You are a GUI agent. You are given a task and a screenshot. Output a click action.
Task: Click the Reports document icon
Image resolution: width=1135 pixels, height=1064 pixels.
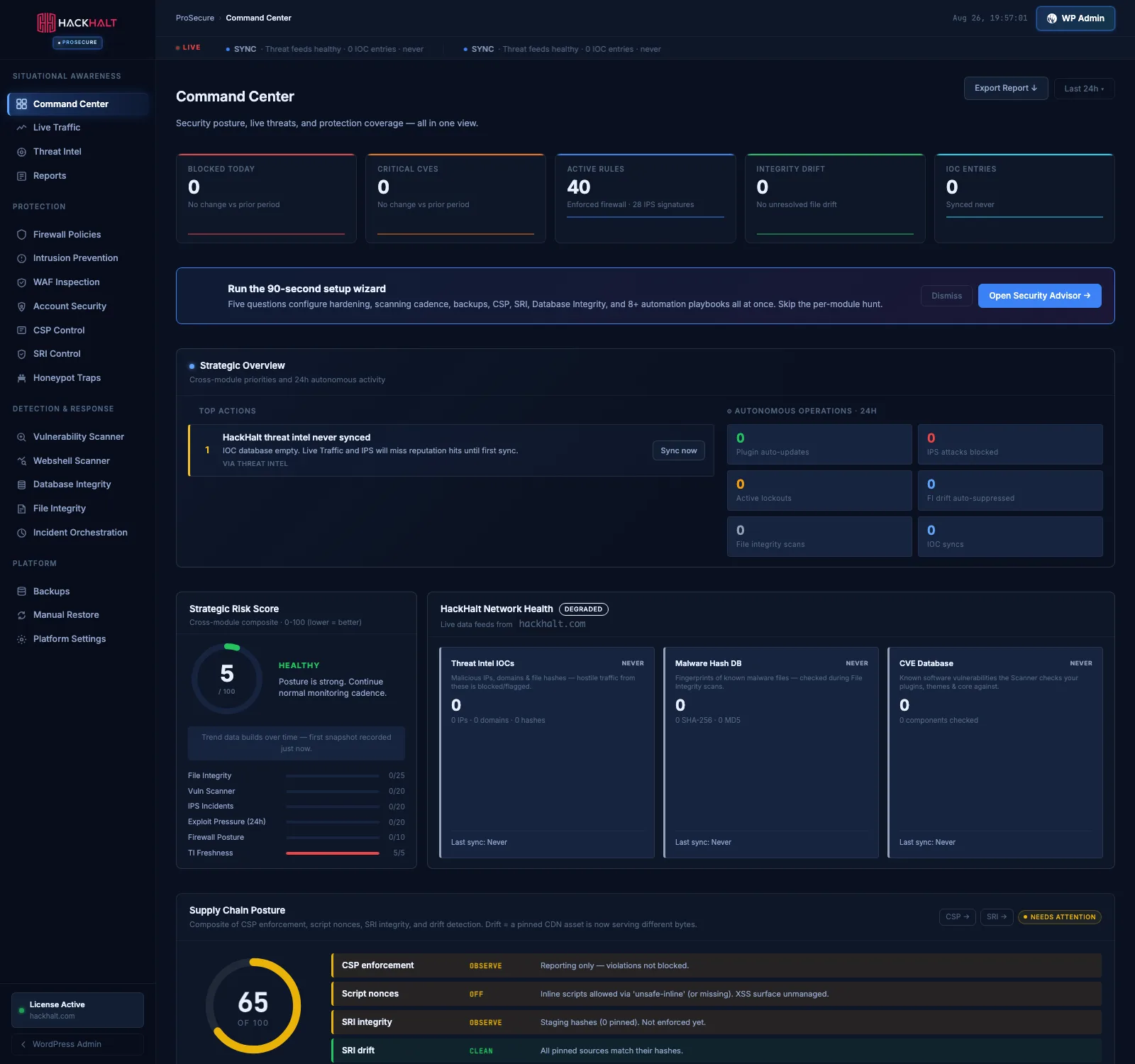click(21, 176)
